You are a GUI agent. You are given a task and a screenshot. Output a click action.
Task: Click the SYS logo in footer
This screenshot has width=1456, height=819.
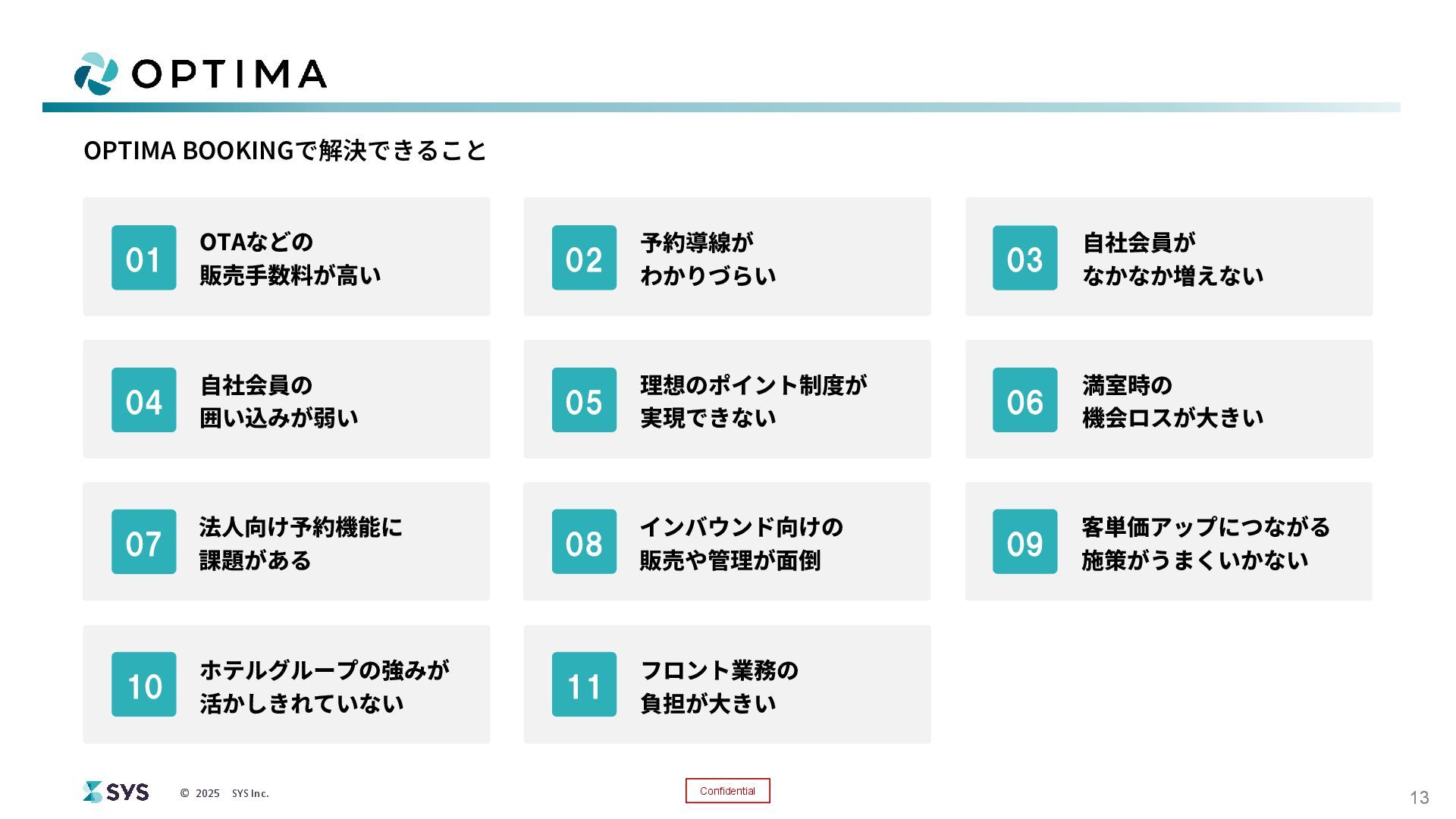[116, 792]
